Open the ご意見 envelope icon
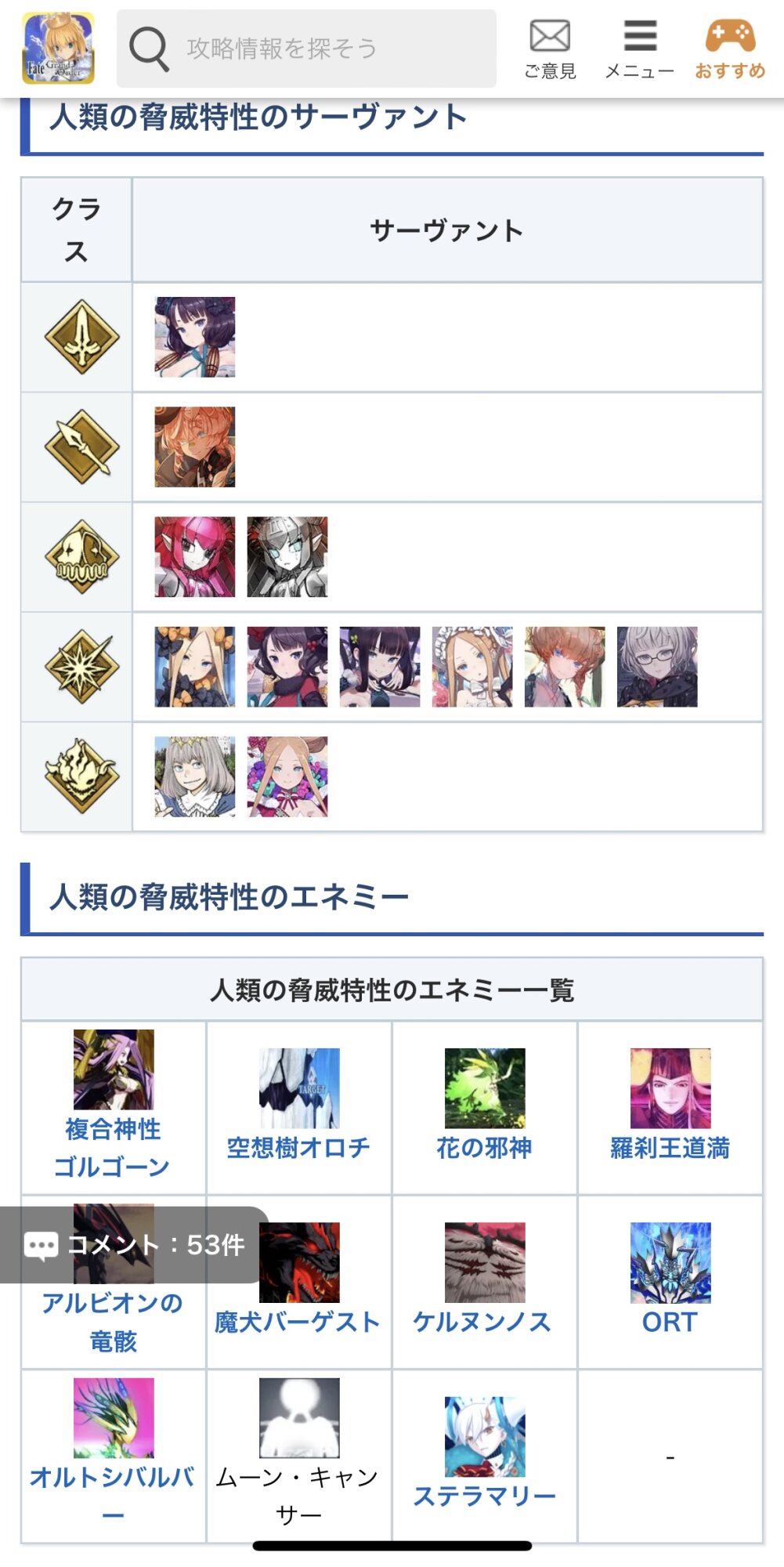The width and height of the screenshot is (784, 1567). click(x=550, y=49)
